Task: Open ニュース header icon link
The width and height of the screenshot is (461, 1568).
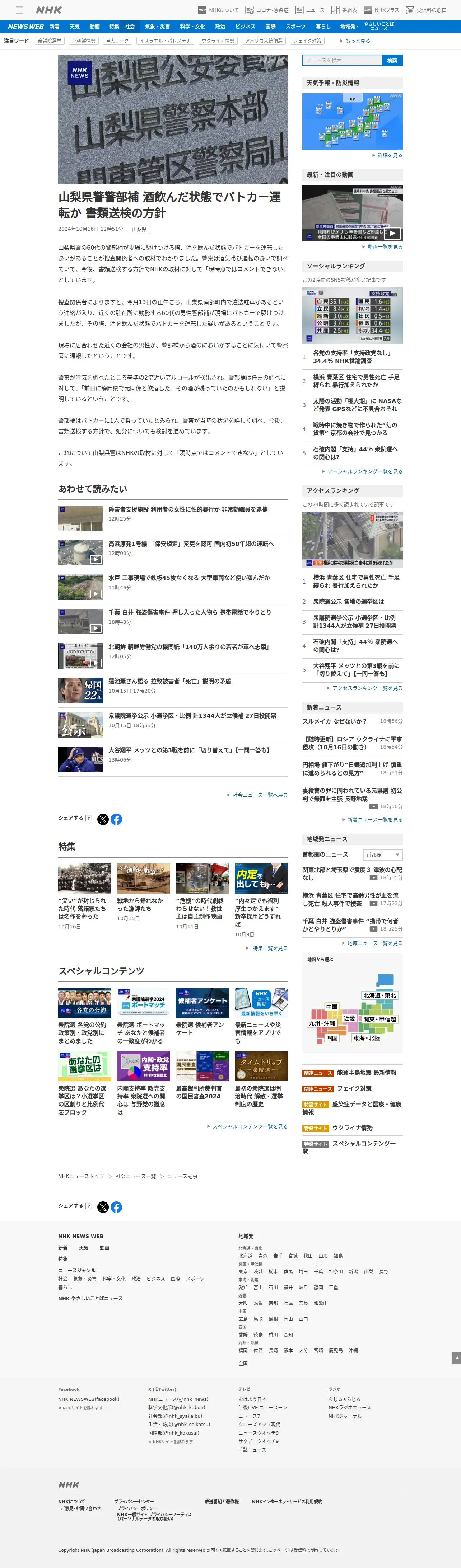Action: click(x=310, y=10)
